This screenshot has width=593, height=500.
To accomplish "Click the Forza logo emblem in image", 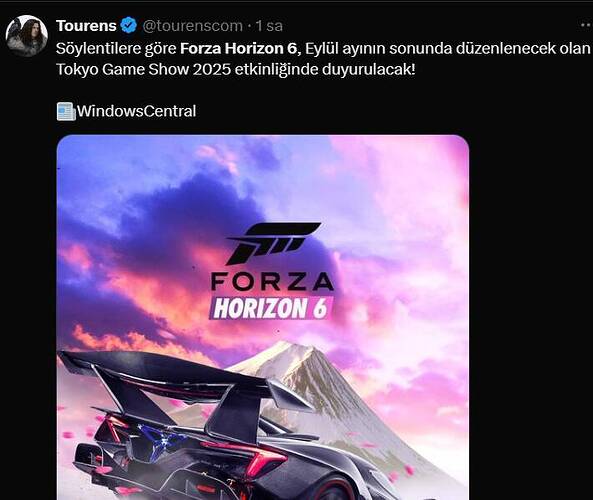I will [273, 243].
